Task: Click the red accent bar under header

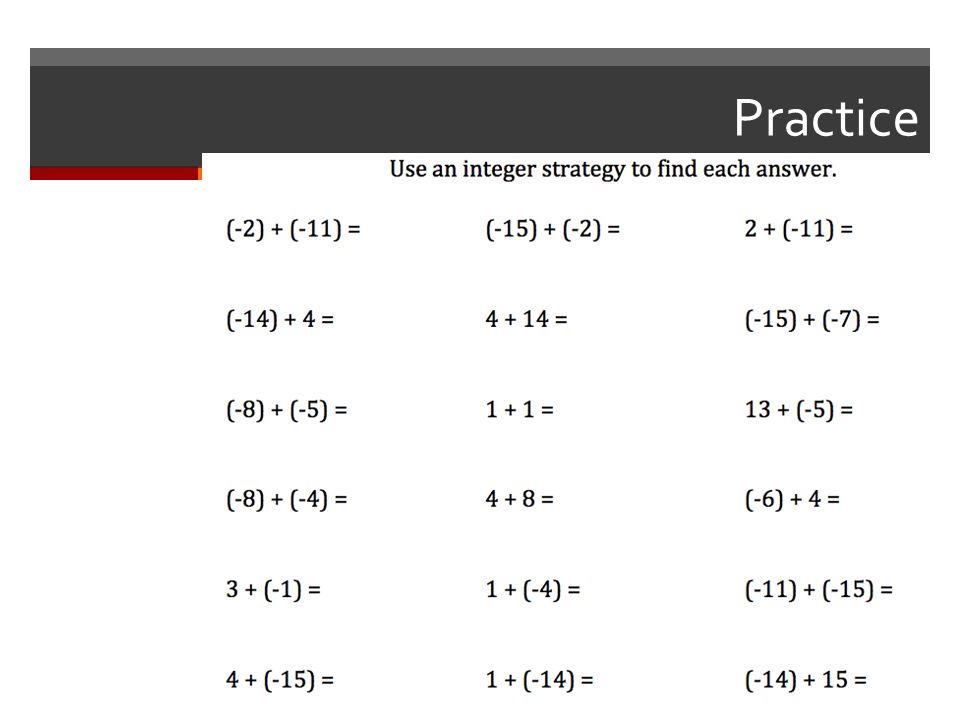Action: 116,173
